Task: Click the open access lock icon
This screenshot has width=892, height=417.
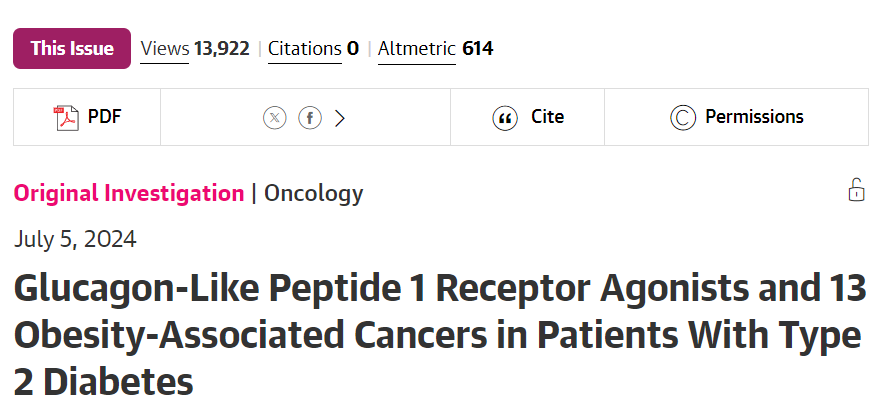Action: 856,190
